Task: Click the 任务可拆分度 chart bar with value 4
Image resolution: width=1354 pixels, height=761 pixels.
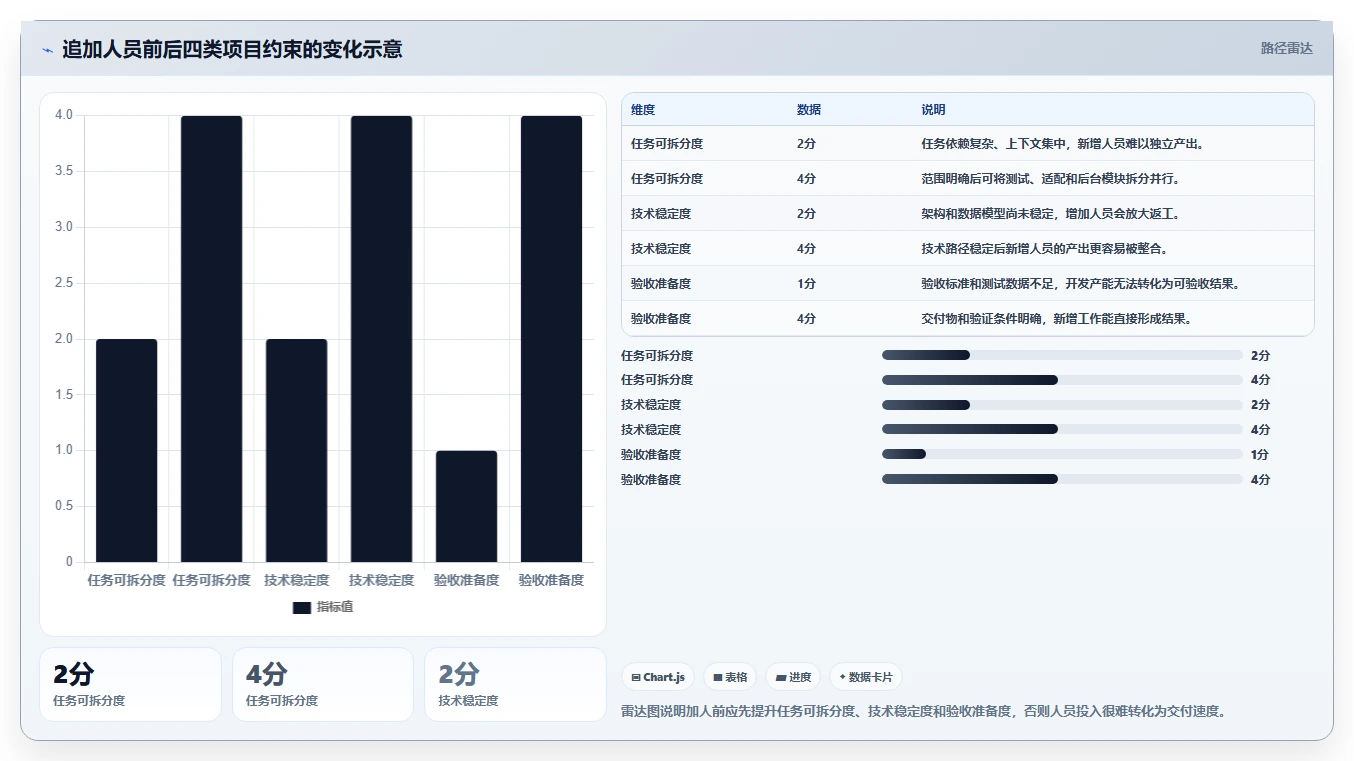Action: [211, 339]
